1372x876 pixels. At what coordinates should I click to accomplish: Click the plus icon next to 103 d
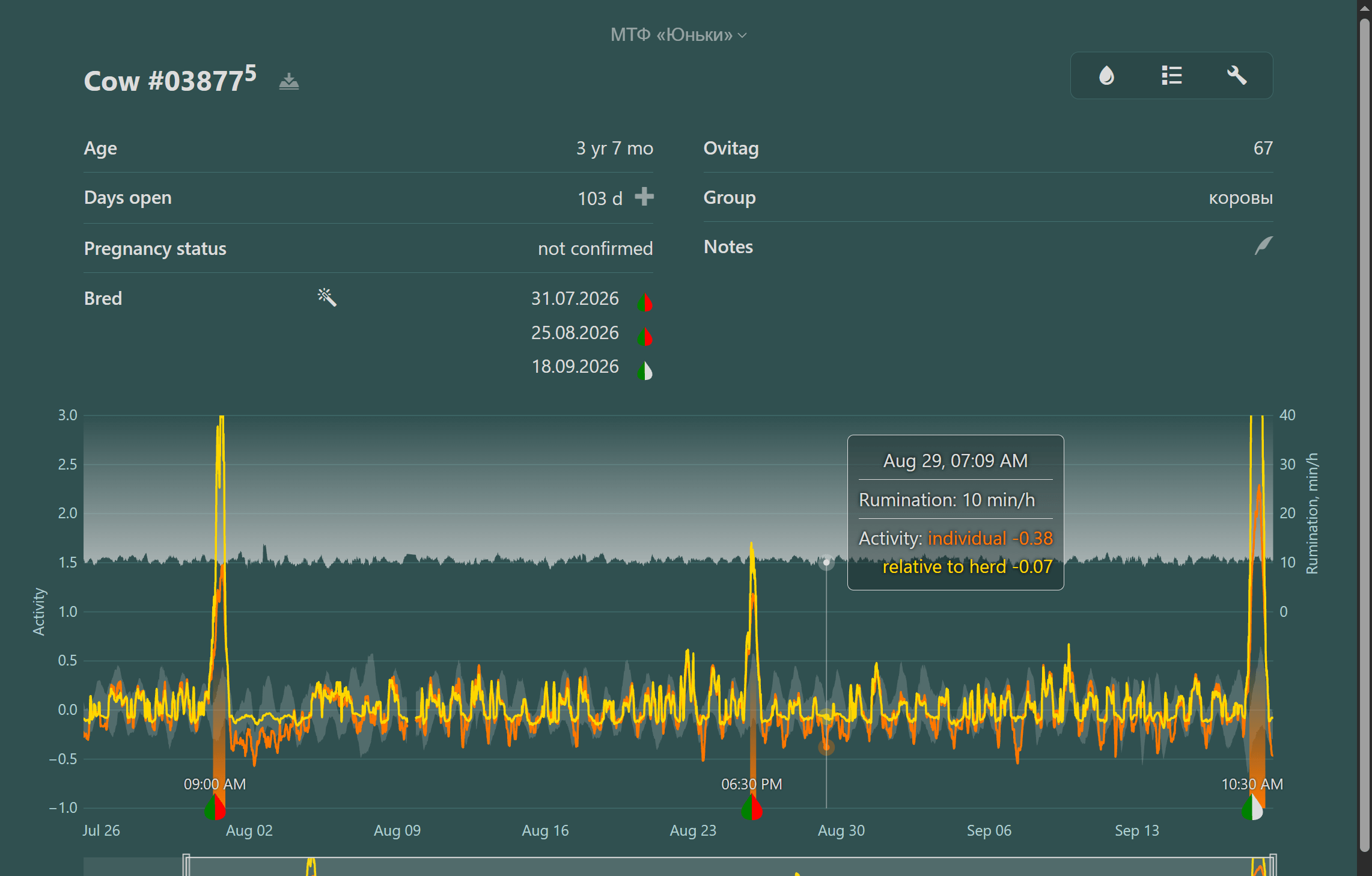click(644, 197)
